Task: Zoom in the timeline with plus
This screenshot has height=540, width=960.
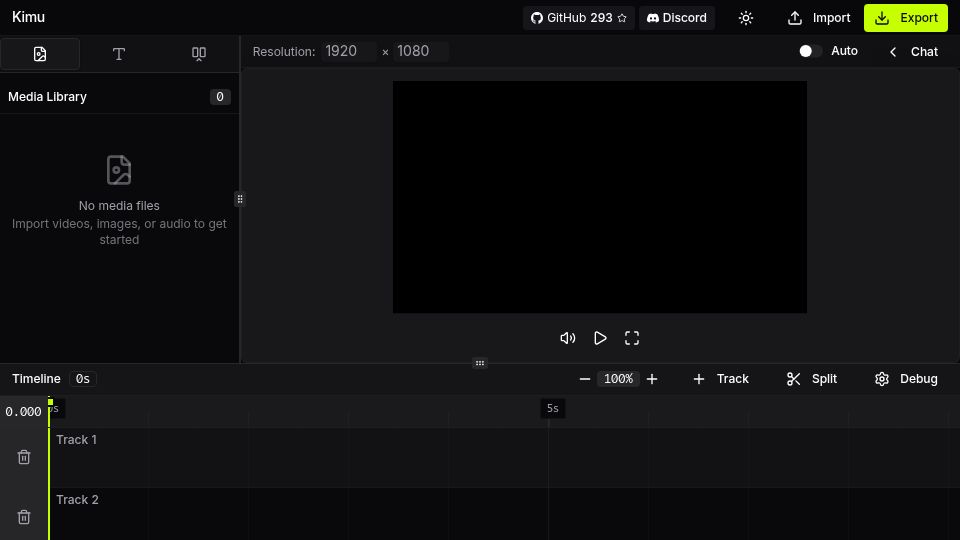Action: pos(652,379)
